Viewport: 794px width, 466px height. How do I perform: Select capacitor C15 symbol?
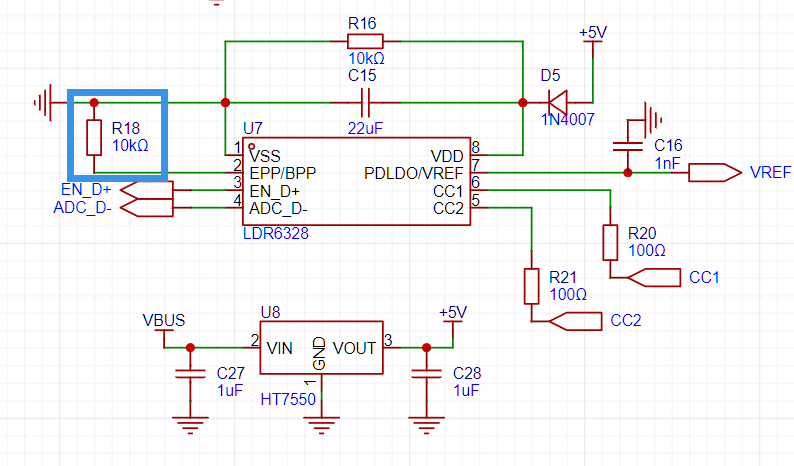pos(365,103)
